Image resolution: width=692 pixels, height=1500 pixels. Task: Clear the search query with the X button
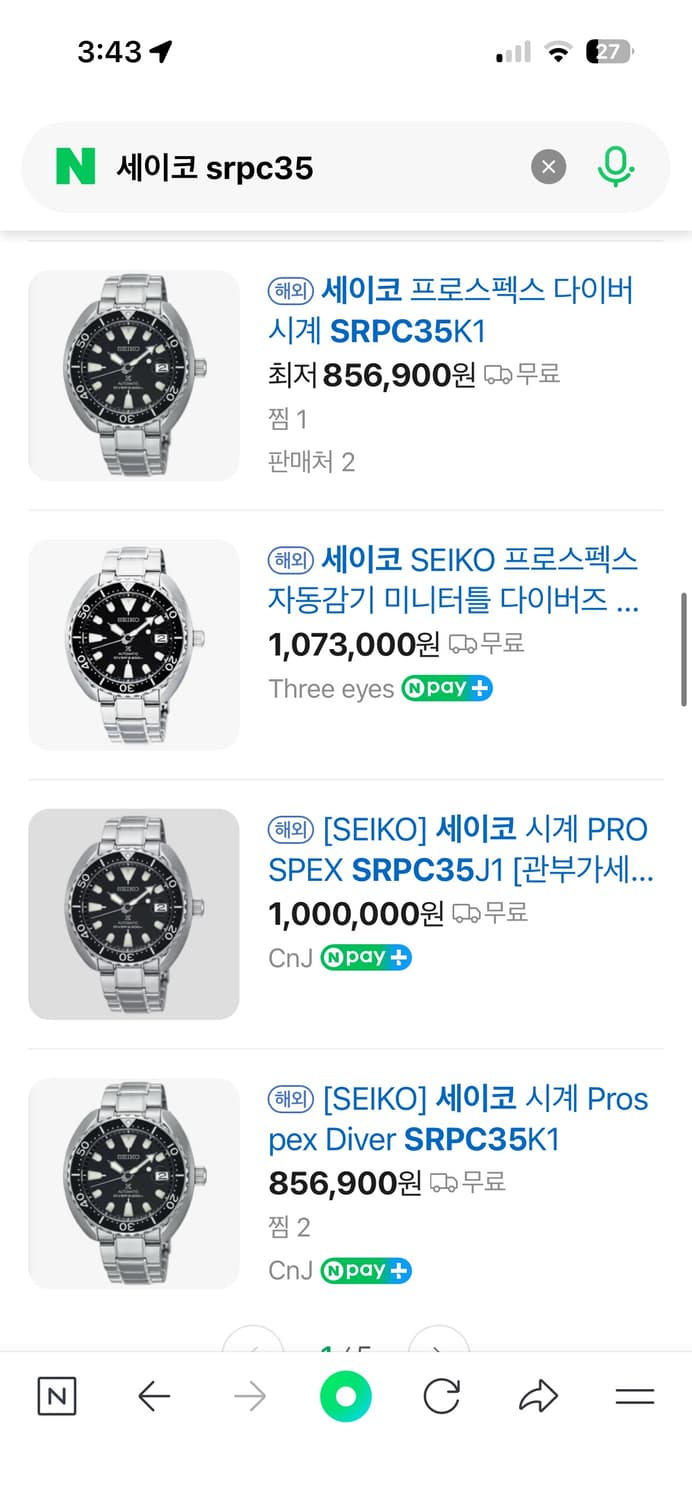click(548, 167)
